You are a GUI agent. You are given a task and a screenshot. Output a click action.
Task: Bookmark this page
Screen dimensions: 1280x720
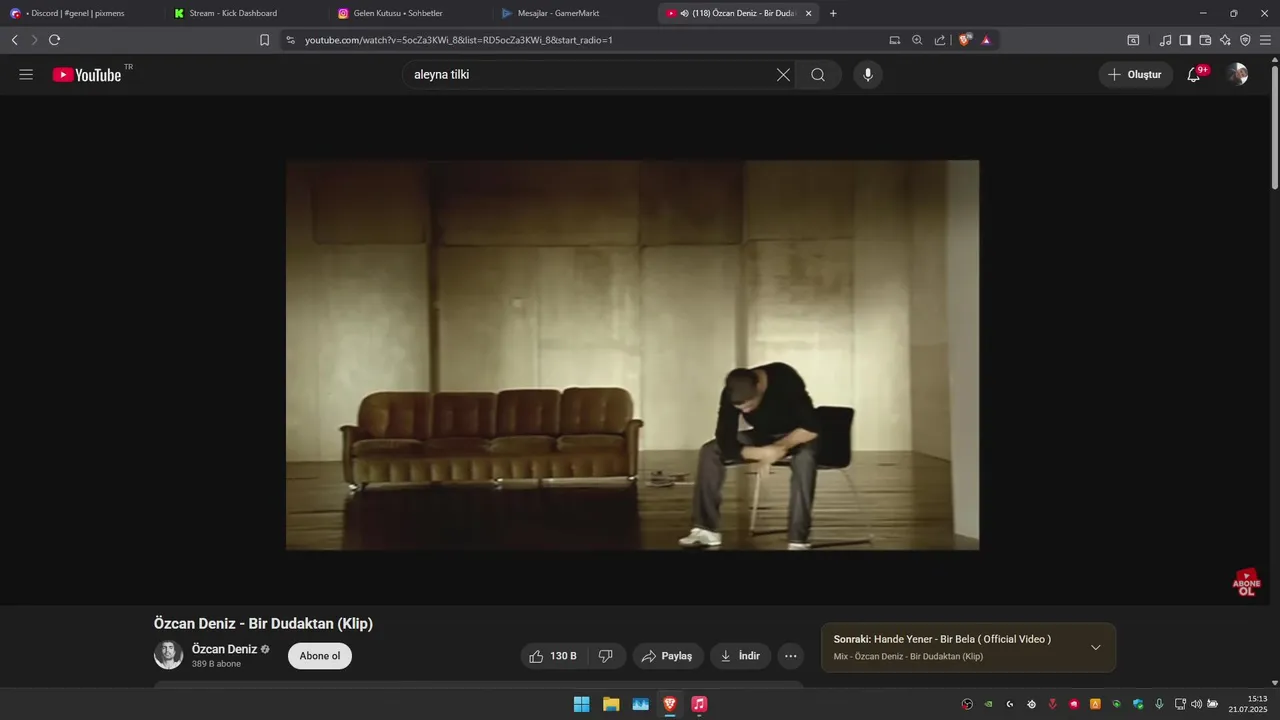click(x=264, y=40)
